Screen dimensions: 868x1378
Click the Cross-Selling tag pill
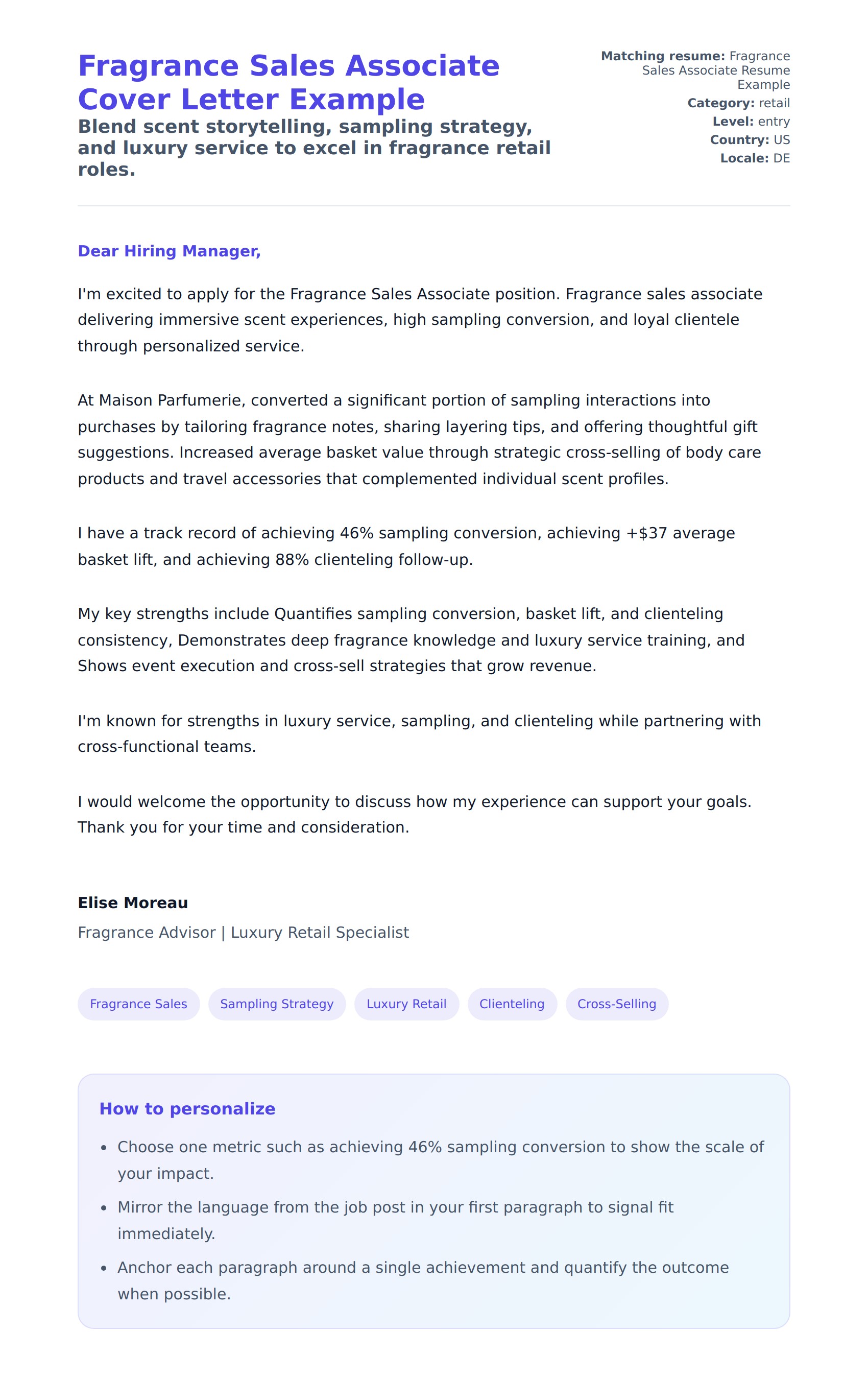[616, 1004]
